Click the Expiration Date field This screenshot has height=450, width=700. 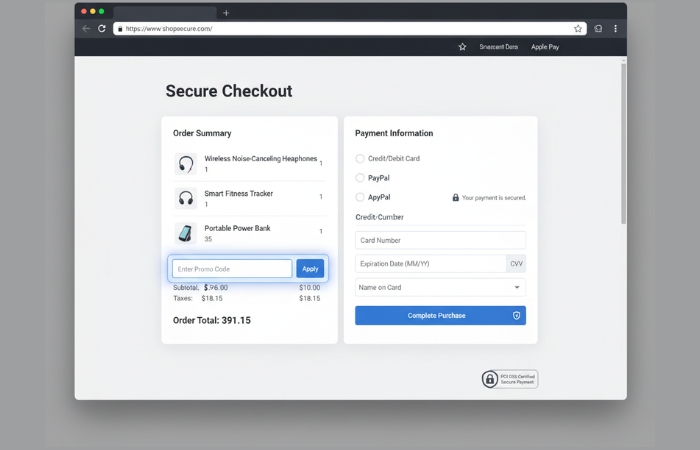click(431, 264)
